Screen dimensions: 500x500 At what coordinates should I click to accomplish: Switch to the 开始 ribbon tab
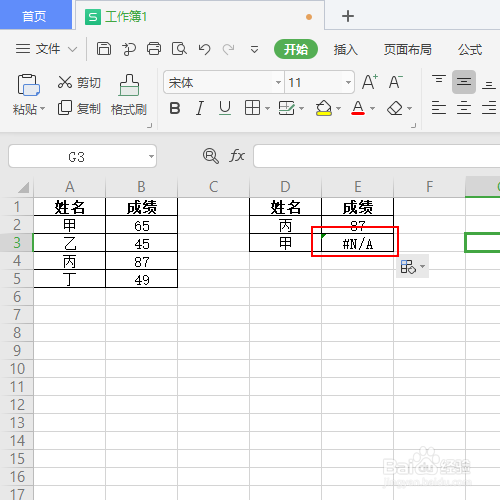[x=296, y=49]
